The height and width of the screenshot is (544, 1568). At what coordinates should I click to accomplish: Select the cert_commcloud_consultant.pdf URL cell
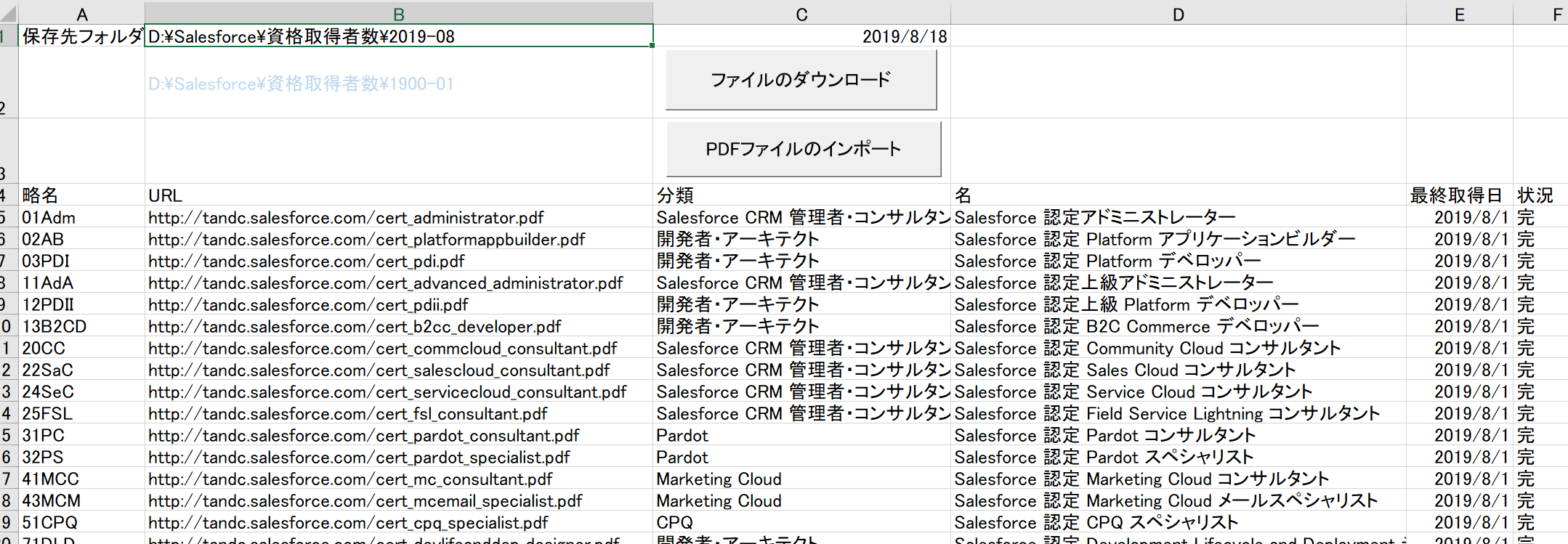point(399,347)
